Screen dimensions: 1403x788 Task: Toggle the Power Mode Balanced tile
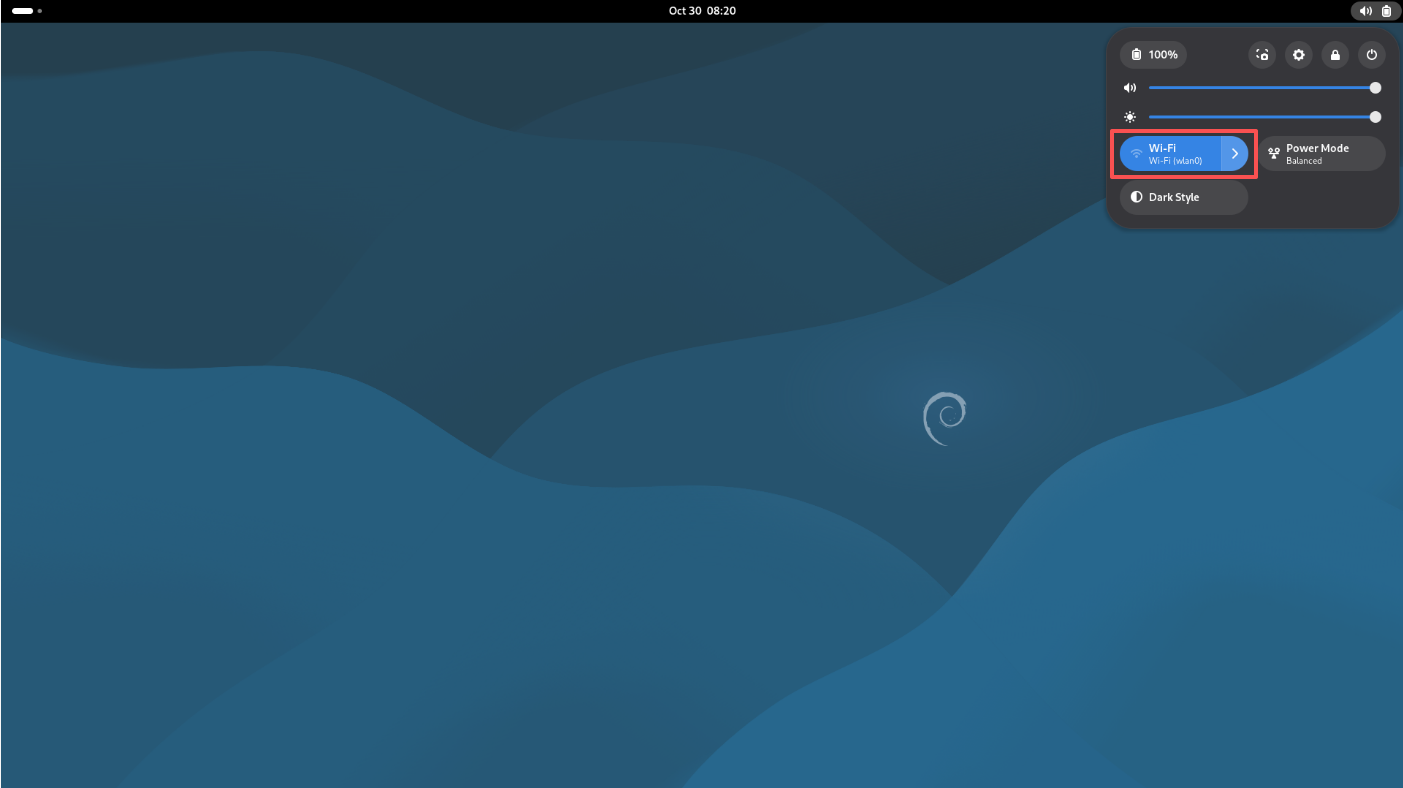tap(1320, 154)
